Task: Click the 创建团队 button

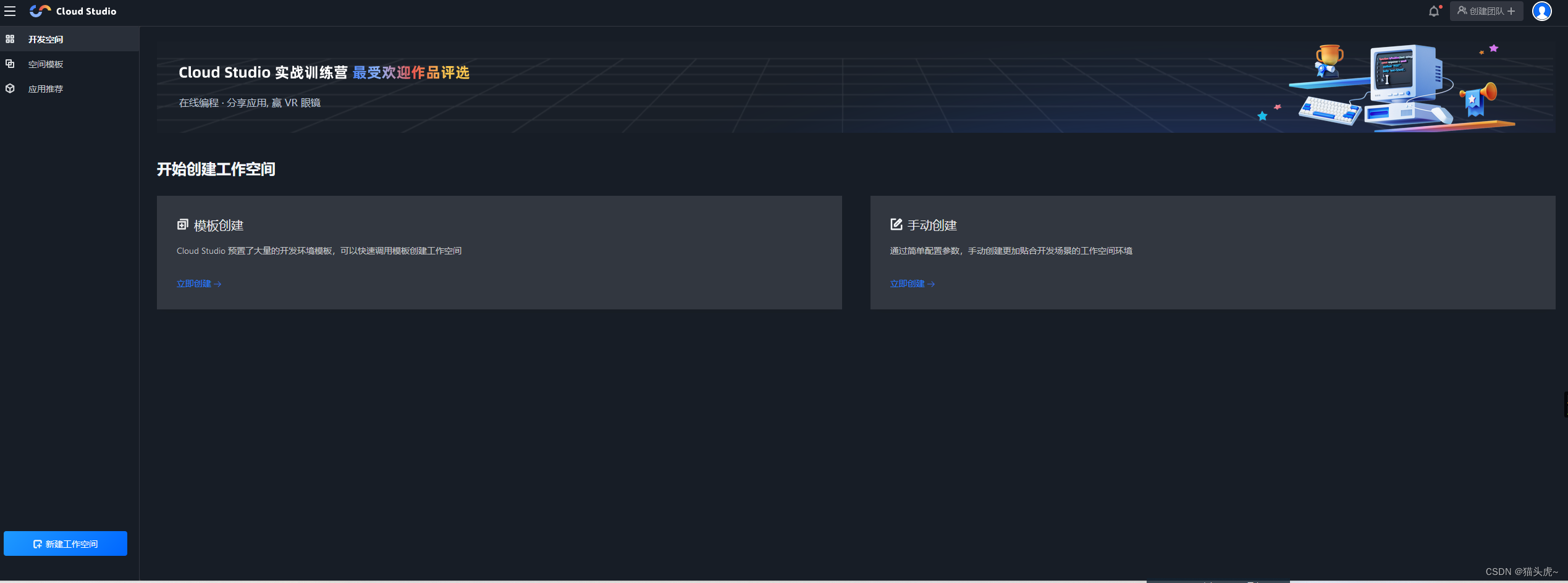Action: pyautogui.click(x=1486, y=11)
